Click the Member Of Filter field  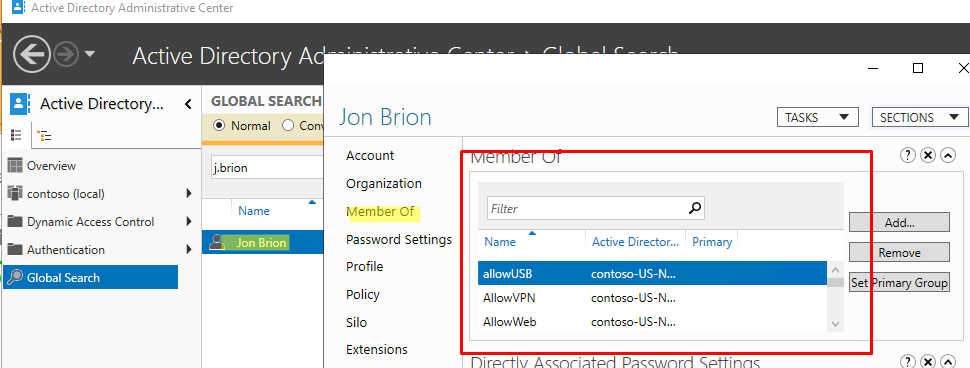[587, 208]
